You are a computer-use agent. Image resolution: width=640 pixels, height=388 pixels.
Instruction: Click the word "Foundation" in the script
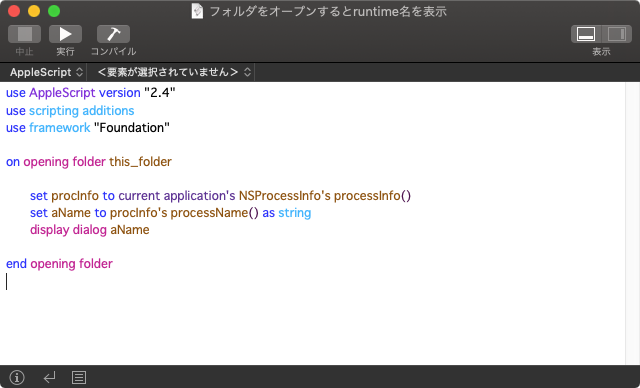pyautogui.click(x=132, y=128)
